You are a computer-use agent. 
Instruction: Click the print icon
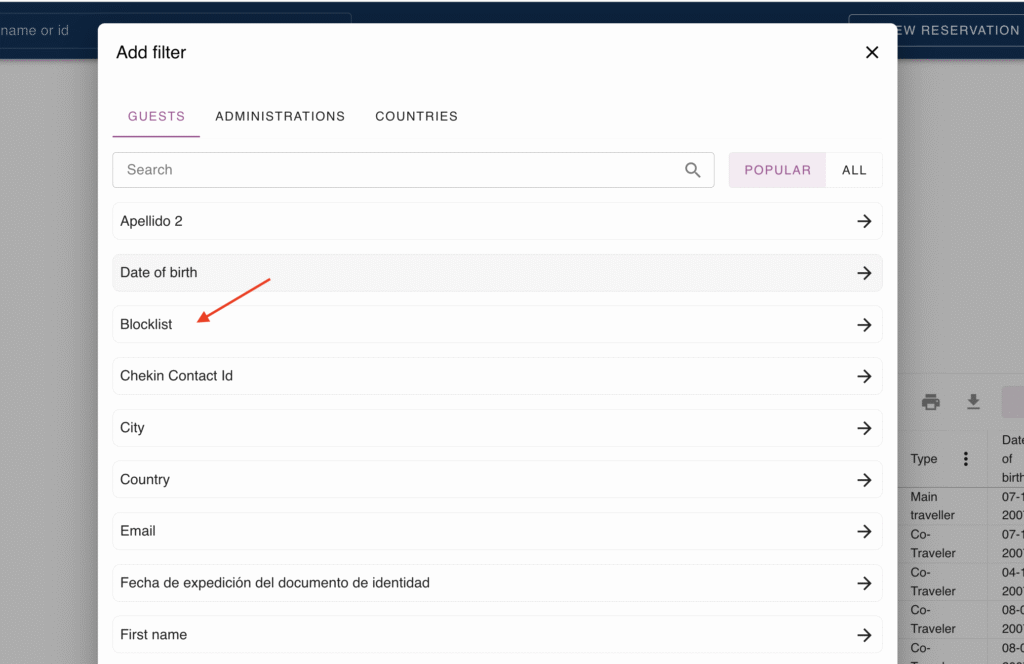coord(931,402)
